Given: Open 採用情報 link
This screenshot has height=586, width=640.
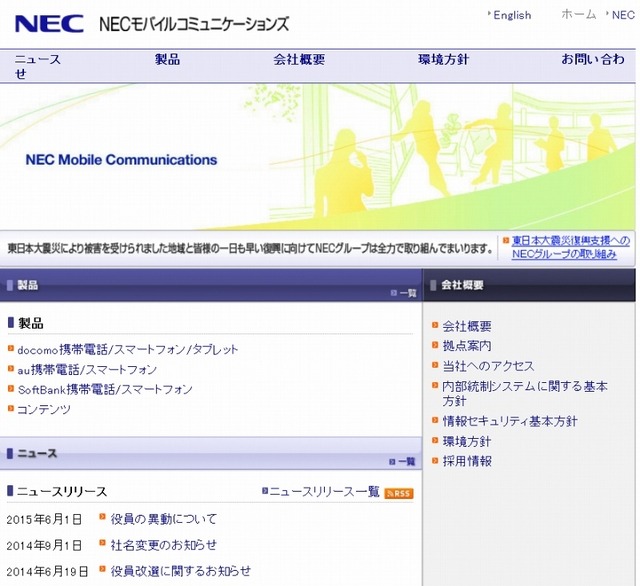Looking at the screenshot, I should [x=467, y=461].
